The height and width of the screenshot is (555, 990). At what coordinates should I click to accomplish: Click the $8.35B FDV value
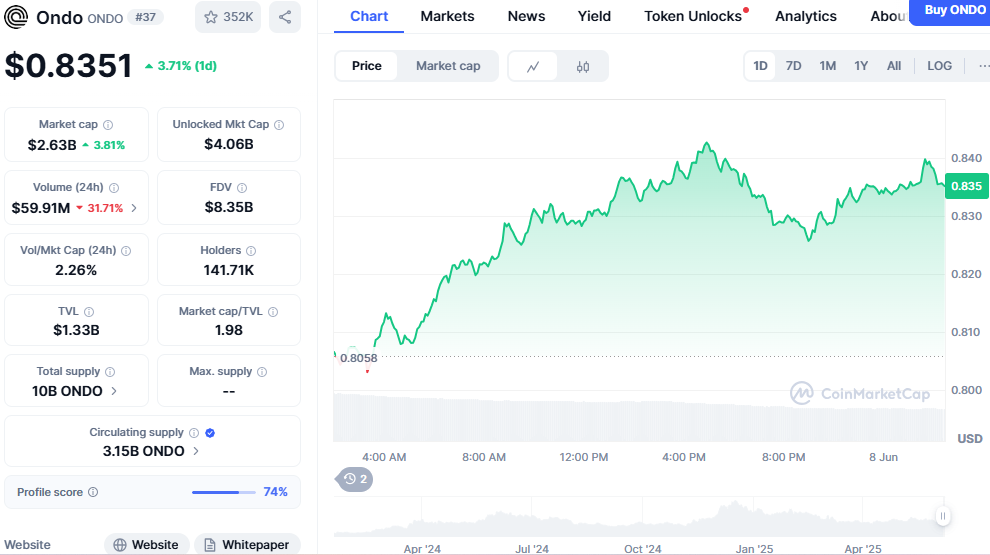(x=229, y=208)
